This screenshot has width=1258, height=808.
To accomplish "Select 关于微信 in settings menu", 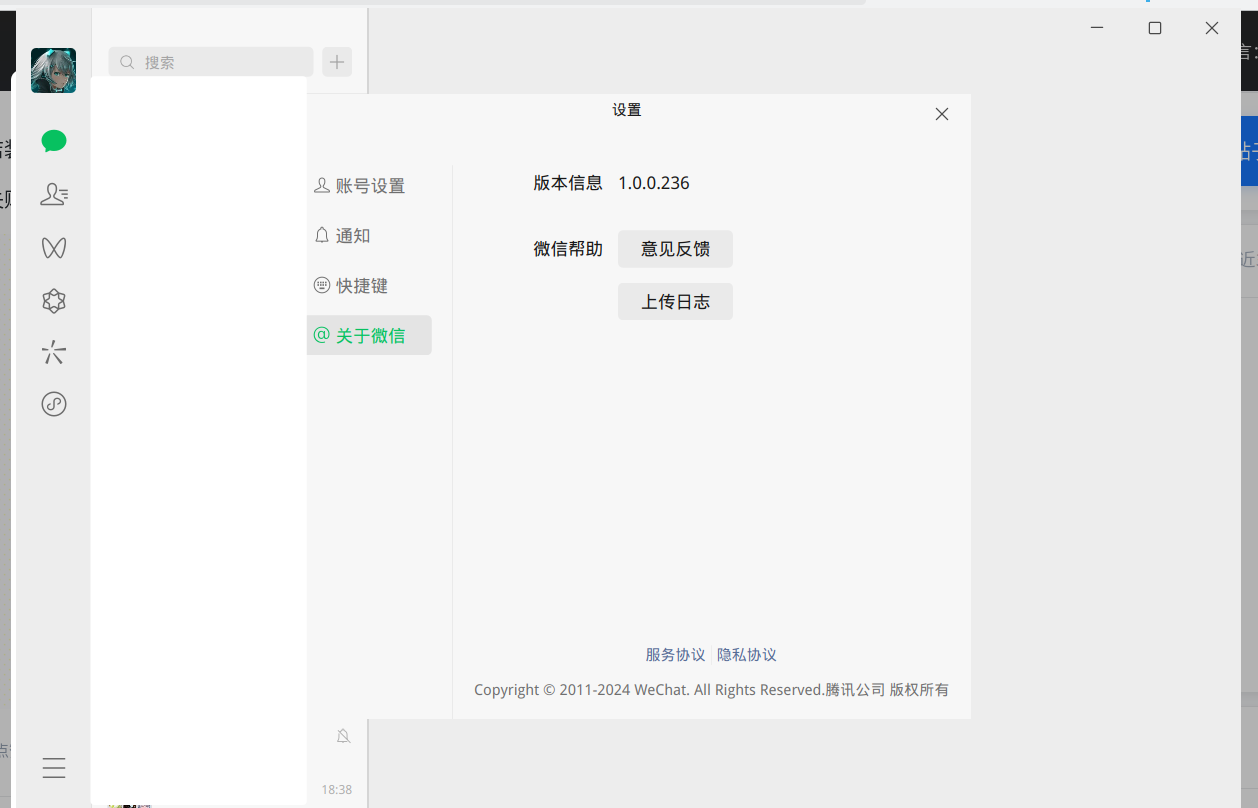I will pyautogui.click(x=369, y=335).
